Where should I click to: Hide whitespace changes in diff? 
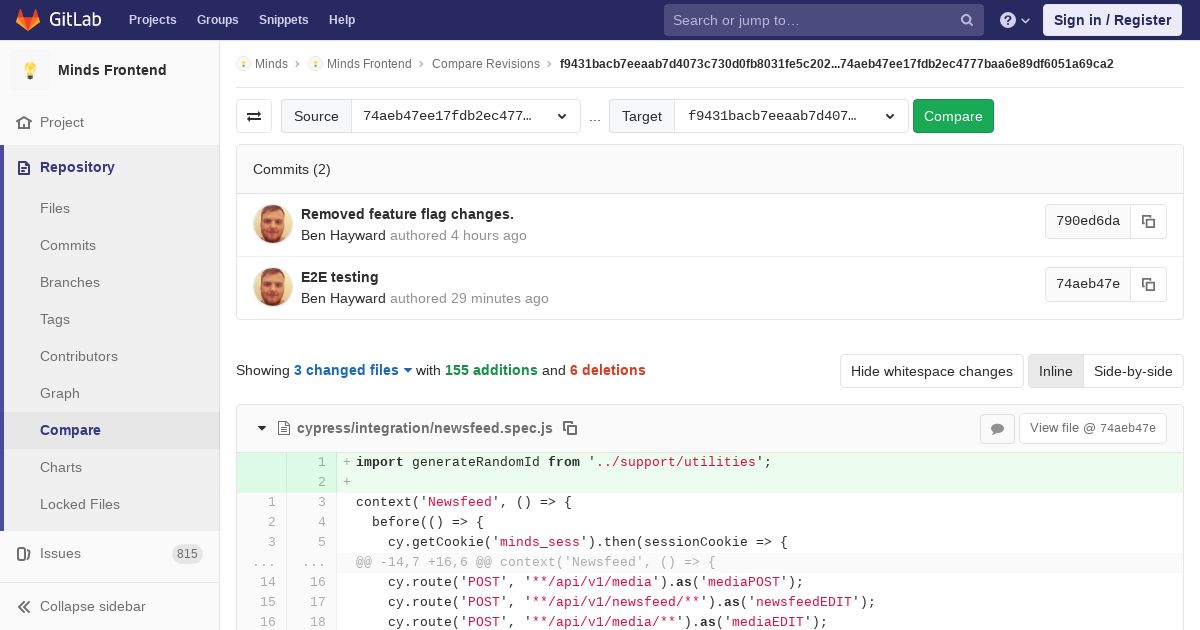[931, 371]
